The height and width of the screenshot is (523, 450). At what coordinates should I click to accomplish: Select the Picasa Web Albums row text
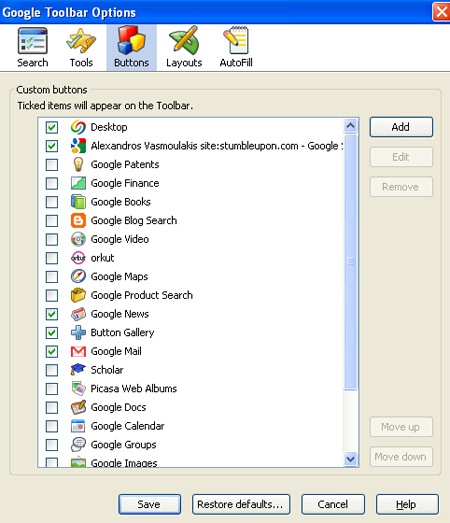pyautogui.click(x=134, y=389)
